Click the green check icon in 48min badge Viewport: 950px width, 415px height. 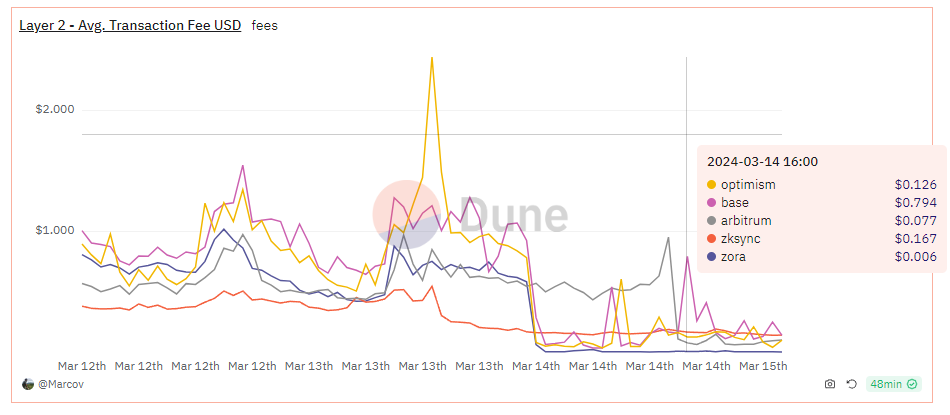912,384
